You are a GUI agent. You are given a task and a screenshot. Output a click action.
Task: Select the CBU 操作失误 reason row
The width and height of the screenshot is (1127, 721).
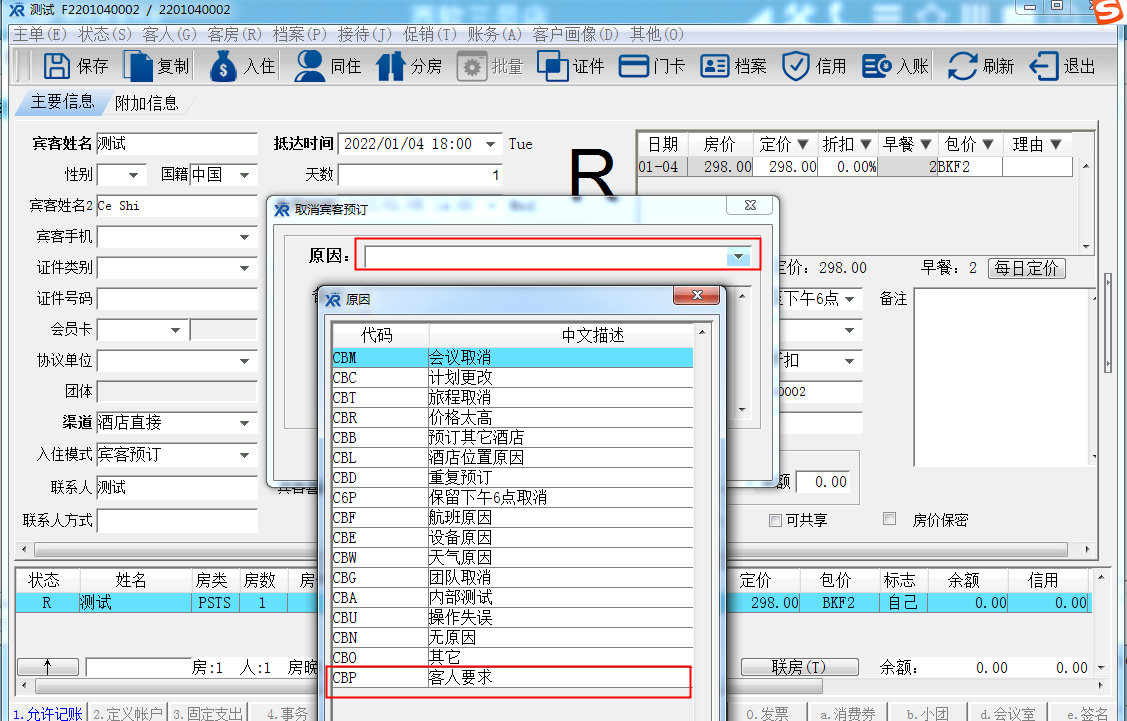pyautogui.click(x=512, y=617)
